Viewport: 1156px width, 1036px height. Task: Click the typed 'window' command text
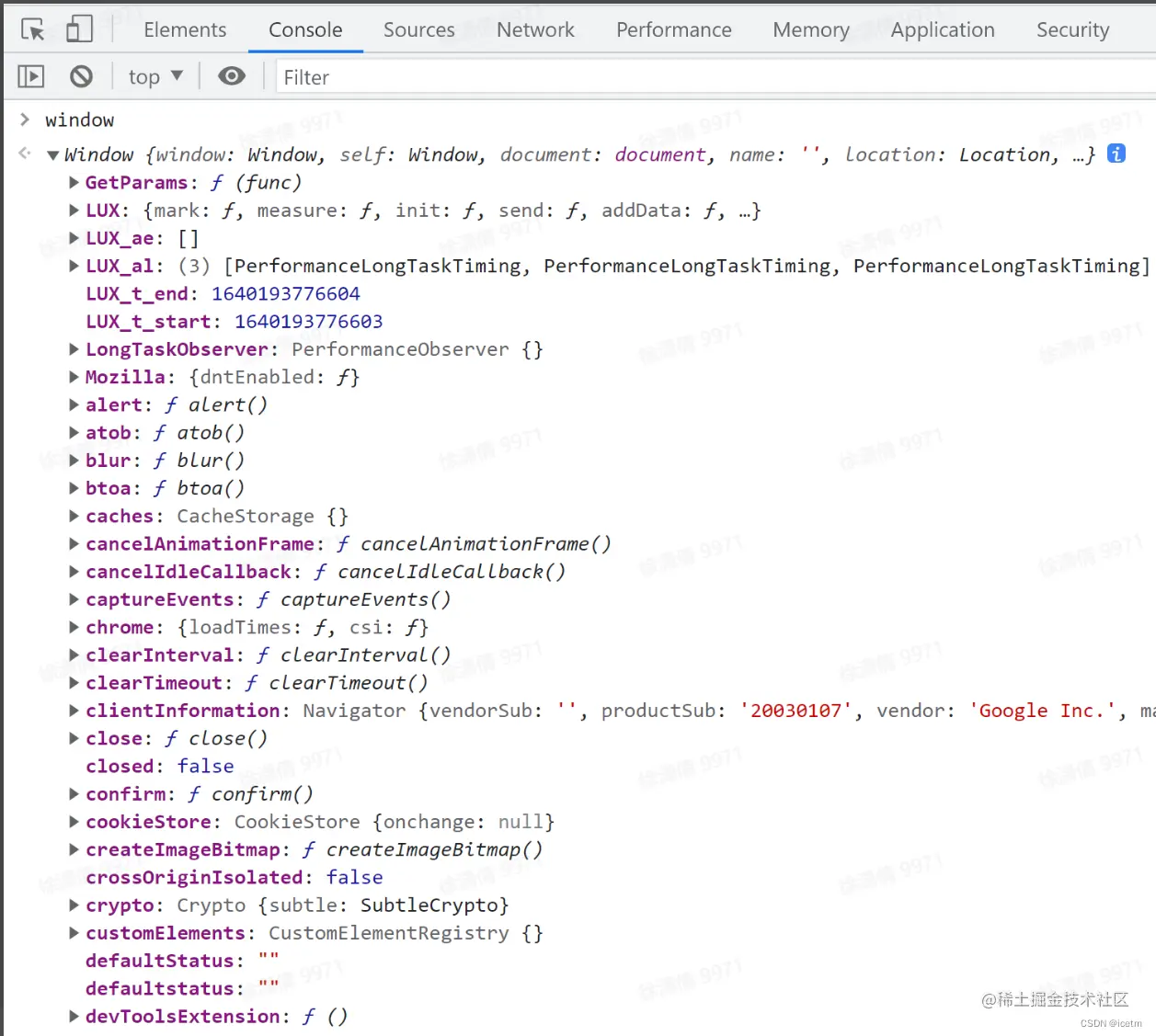[x=80, y=120]
